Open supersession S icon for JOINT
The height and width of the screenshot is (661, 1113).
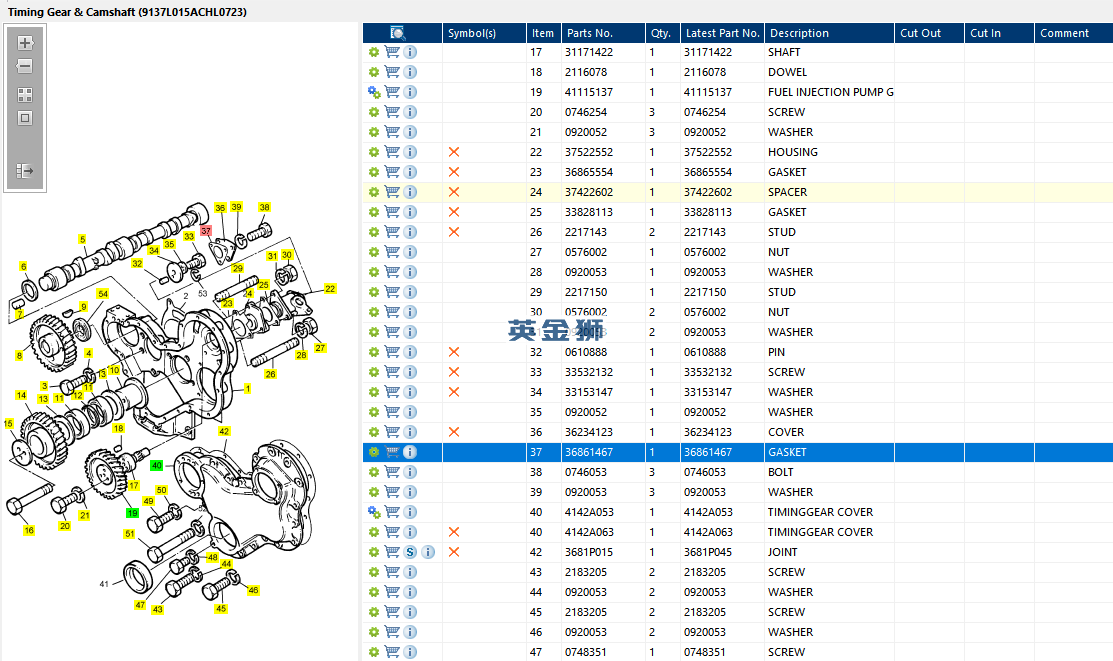pyautogui.click(x=410, y=552)
